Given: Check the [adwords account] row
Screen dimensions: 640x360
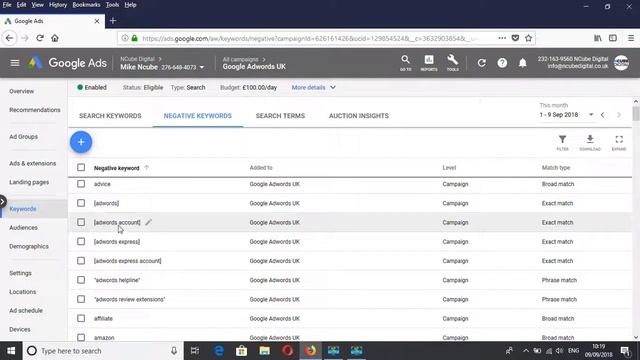Looking at the screenshot, I should coord(81,222).
